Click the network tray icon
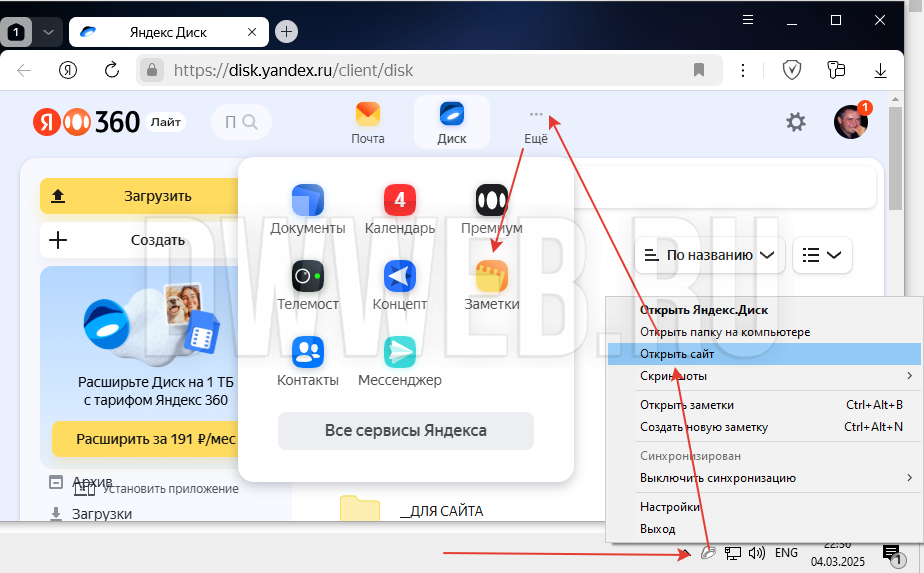 [732, 553]
